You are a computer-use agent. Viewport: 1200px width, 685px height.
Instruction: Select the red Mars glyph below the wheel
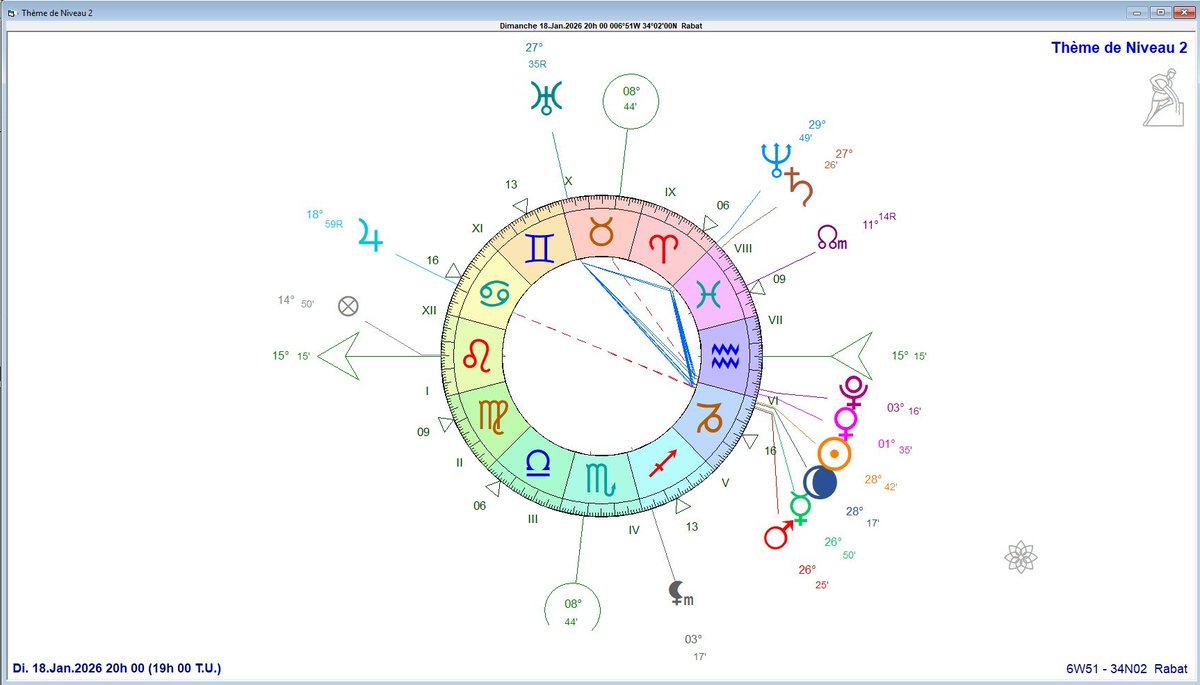(776, 538)
